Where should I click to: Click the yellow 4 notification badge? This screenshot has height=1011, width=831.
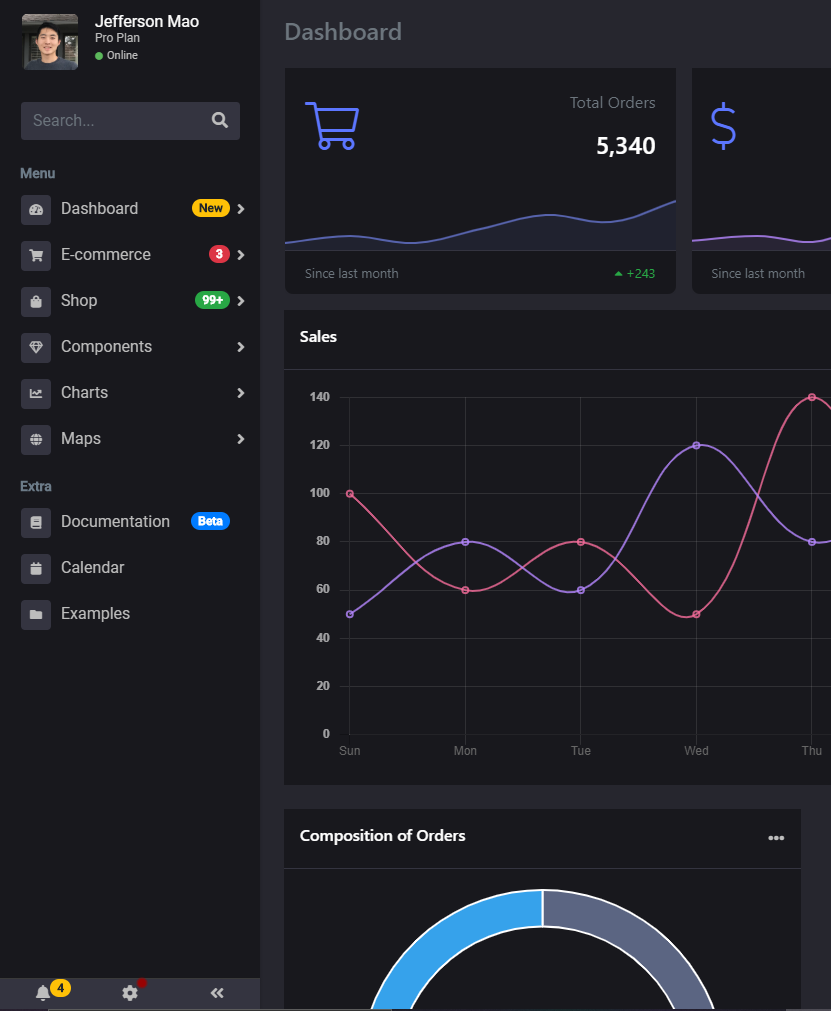(61, 988)
